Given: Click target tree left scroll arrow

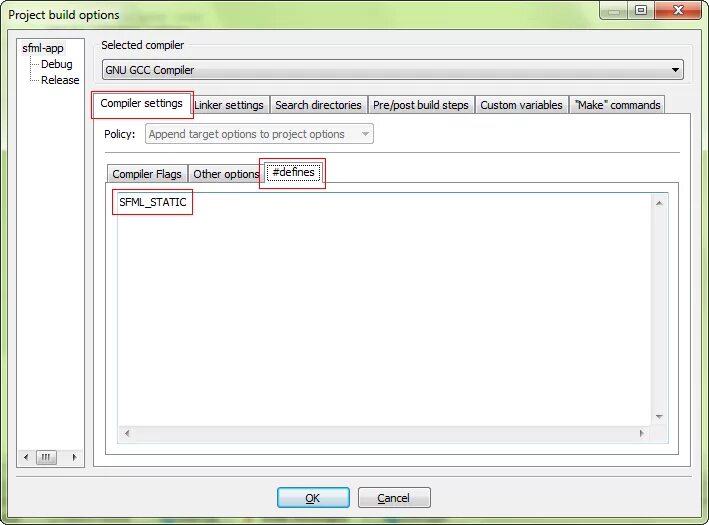Looking at the screenshot, I should tap(26, 457).
